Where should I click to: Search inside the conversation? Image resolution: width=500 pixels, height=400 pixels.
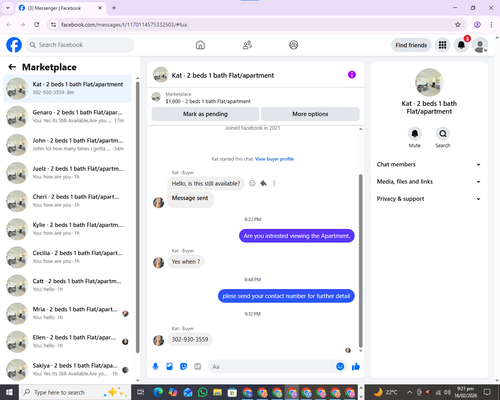pos(443,134)
